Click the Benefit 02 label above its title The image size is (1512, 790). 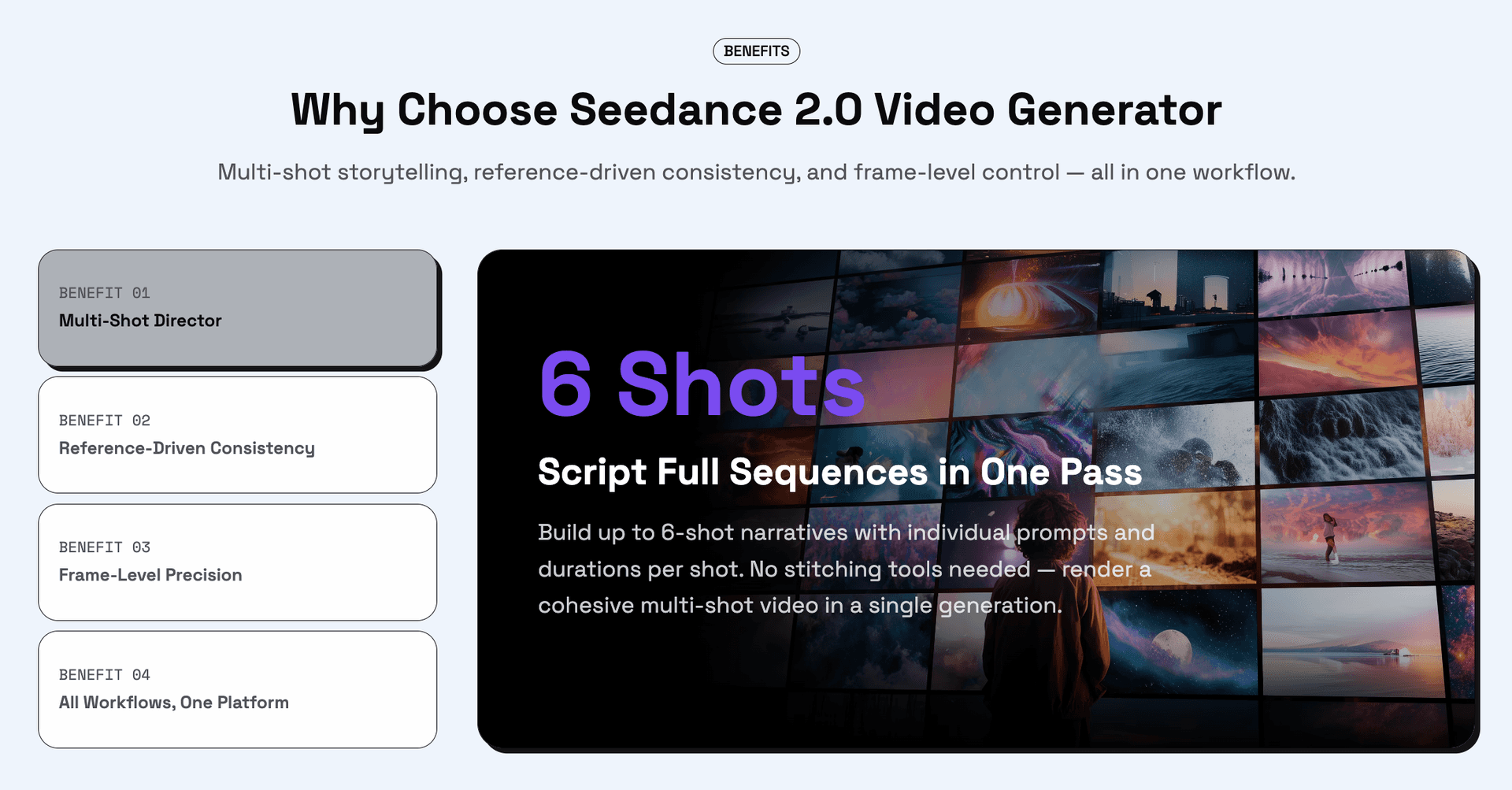[x=103, y=420]
